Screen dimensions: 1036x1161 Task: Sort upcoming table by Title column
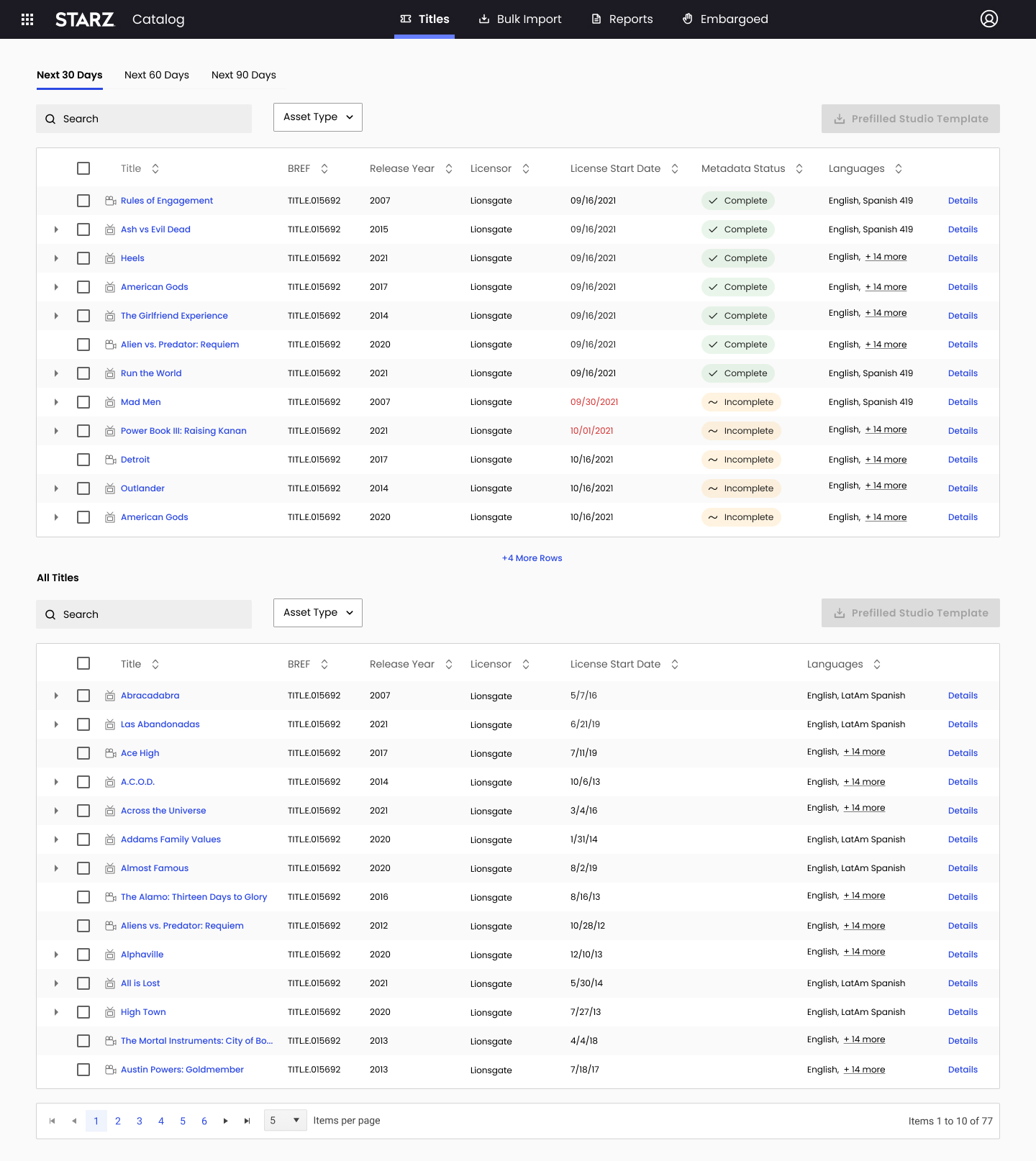[x=155, y=168]
